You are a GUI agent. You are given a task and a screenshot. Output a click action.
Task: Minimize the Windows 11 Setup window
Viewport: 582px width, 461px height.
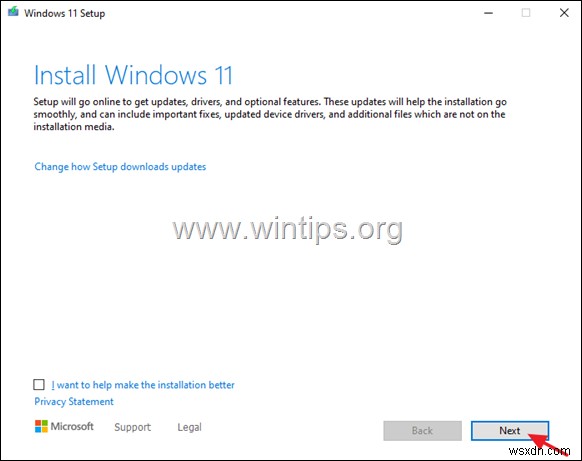pos(488,13)
